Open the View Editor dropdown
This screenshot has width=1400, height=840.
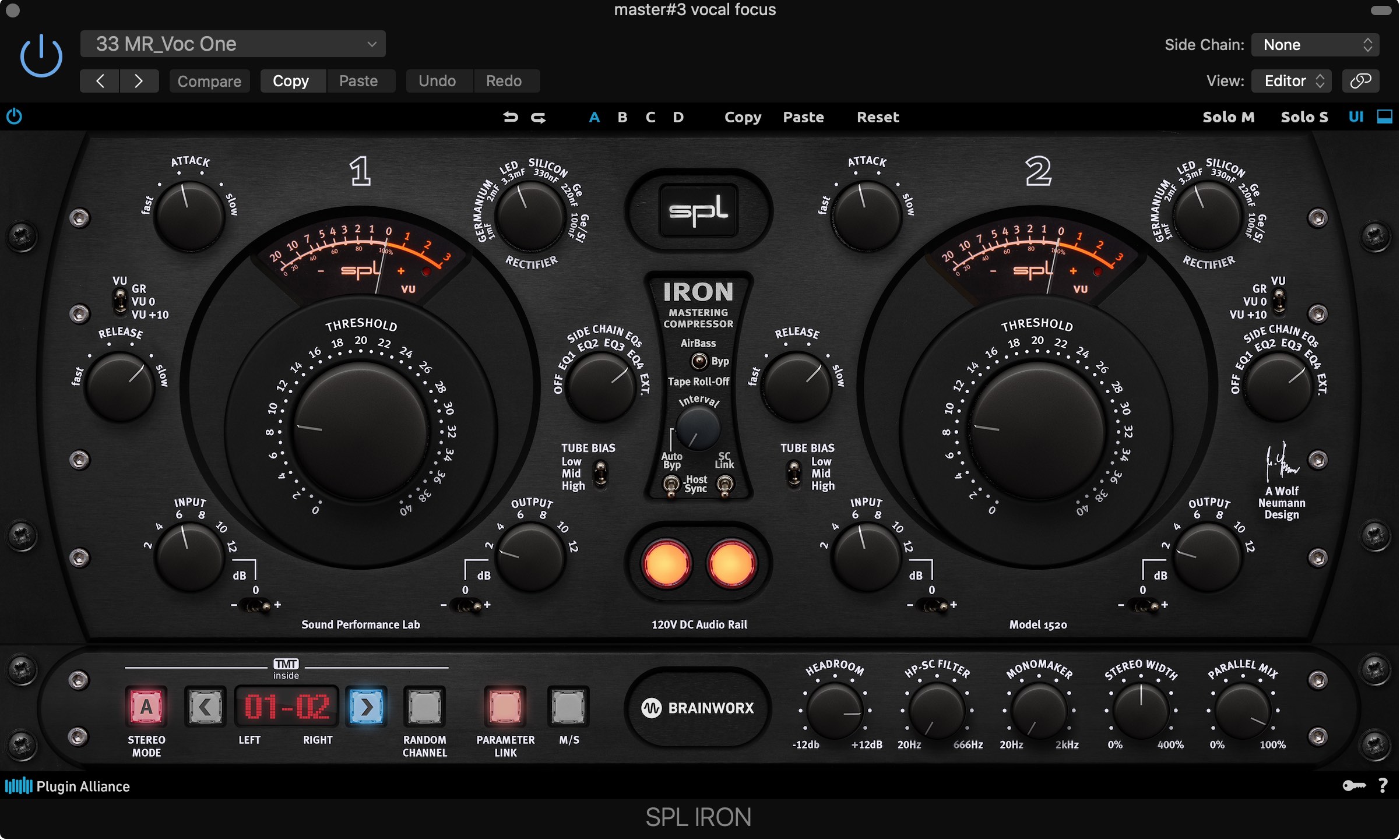tap(1293, 81)
